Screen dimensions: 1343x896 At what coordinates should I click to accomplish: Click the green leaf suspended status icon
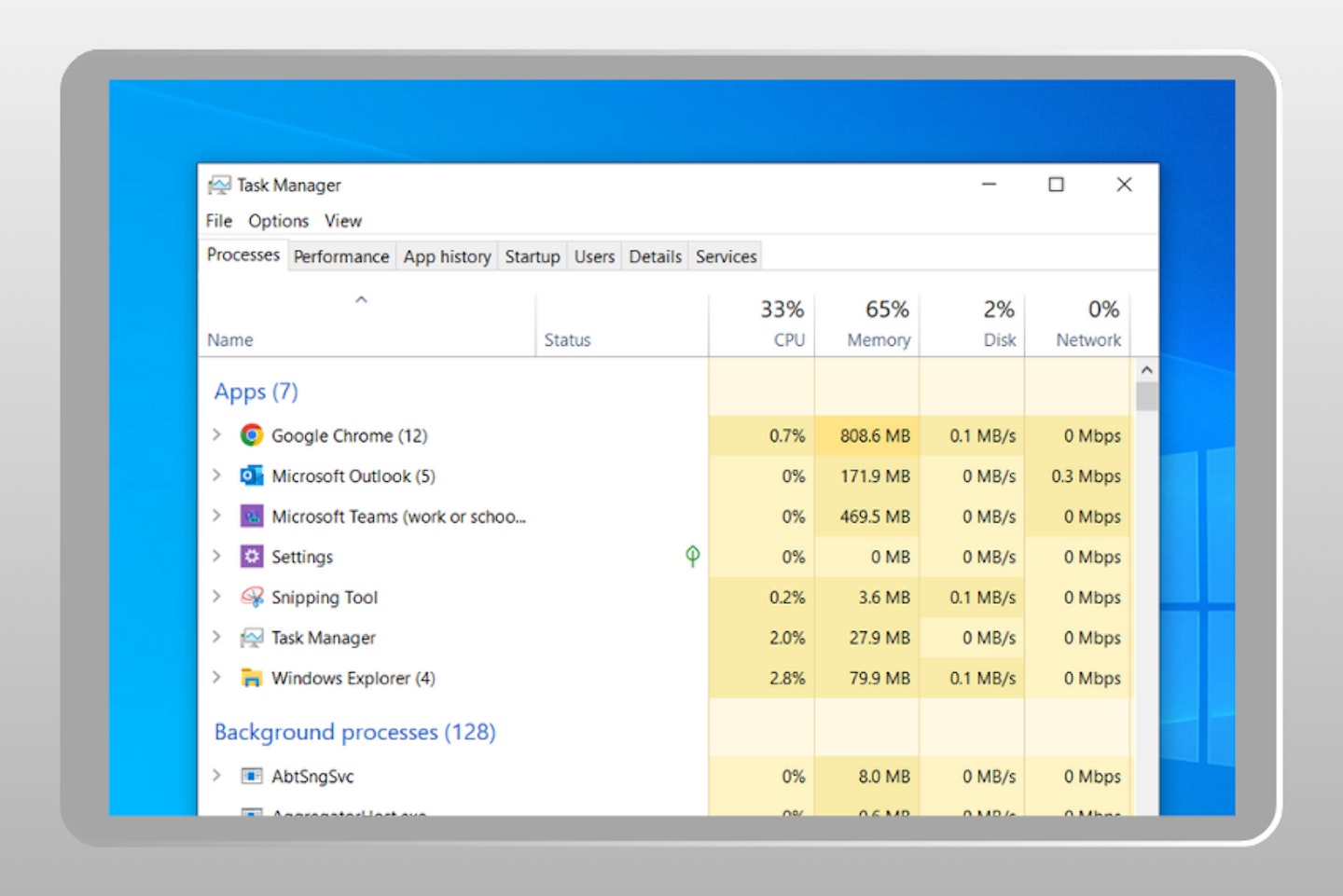(692, 556)
